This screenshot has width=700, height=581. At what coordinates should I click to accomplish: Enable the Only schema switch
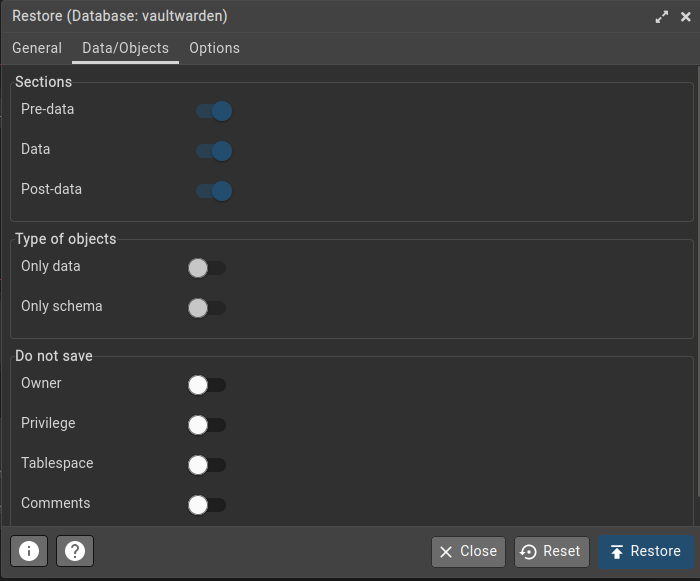pyautogui.click(x=207, y=308)
